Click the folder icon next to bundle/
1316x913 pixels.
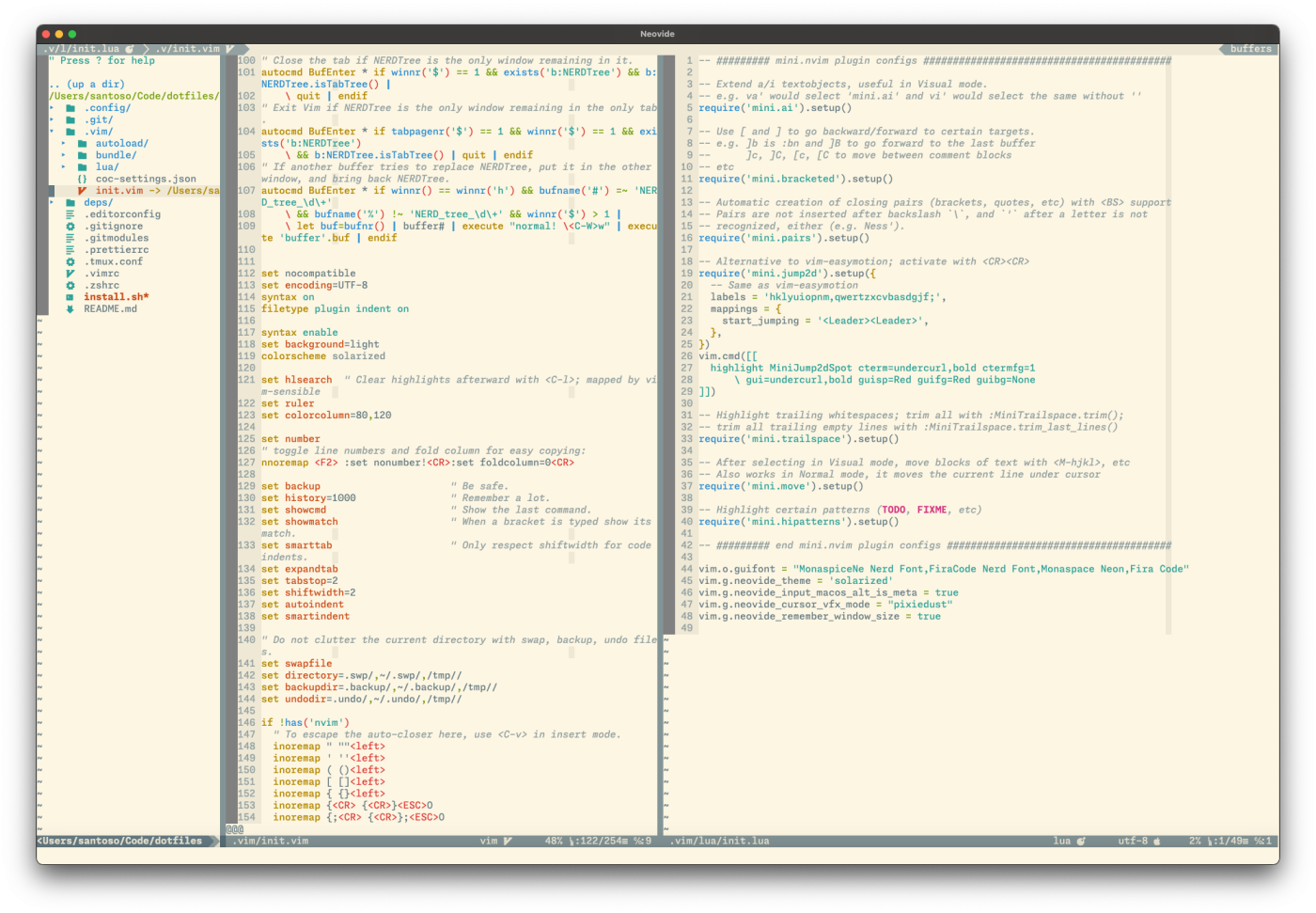[x=82, y=155]
